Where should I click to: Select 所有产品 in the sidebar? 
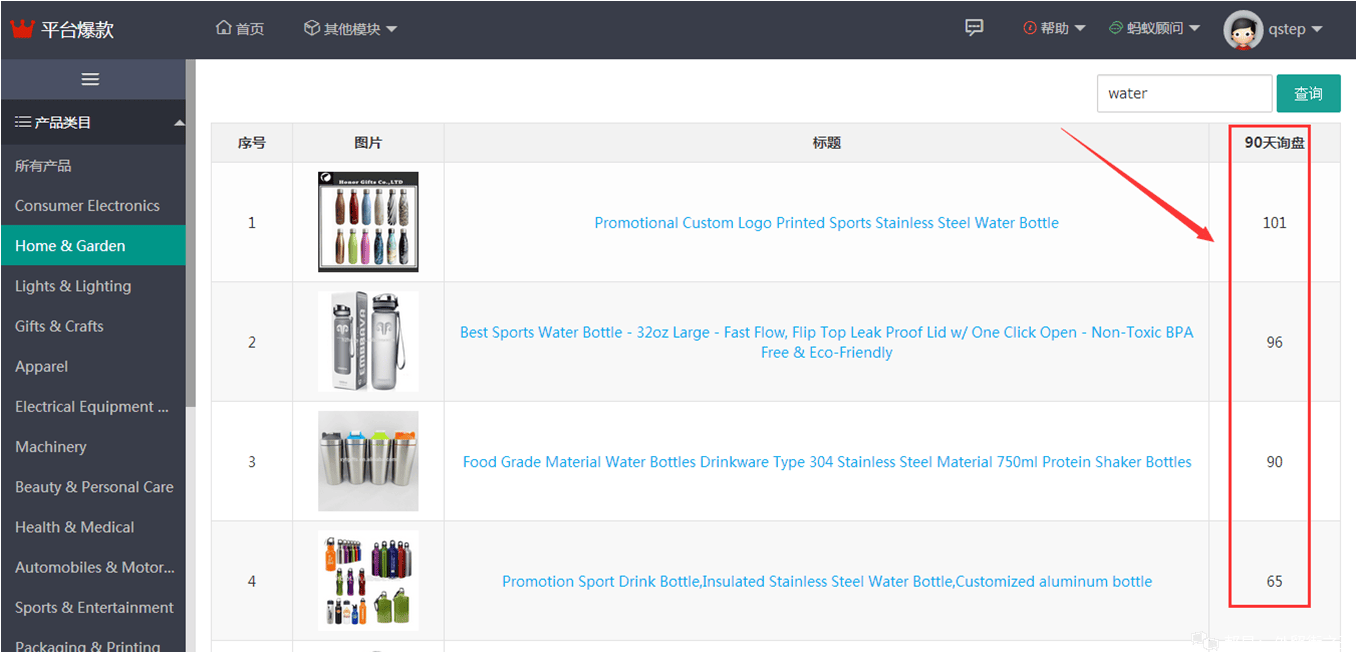click(43, 166)
